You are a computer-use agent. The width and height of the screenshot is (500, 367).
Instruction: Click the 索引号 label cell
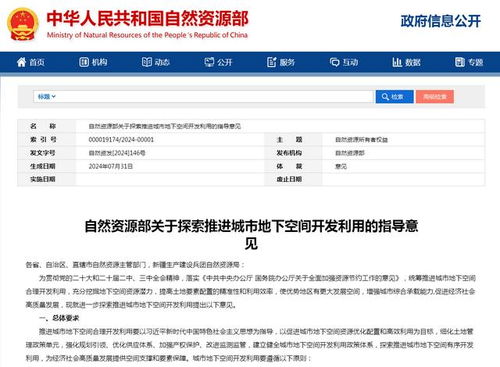click(46, 140)
